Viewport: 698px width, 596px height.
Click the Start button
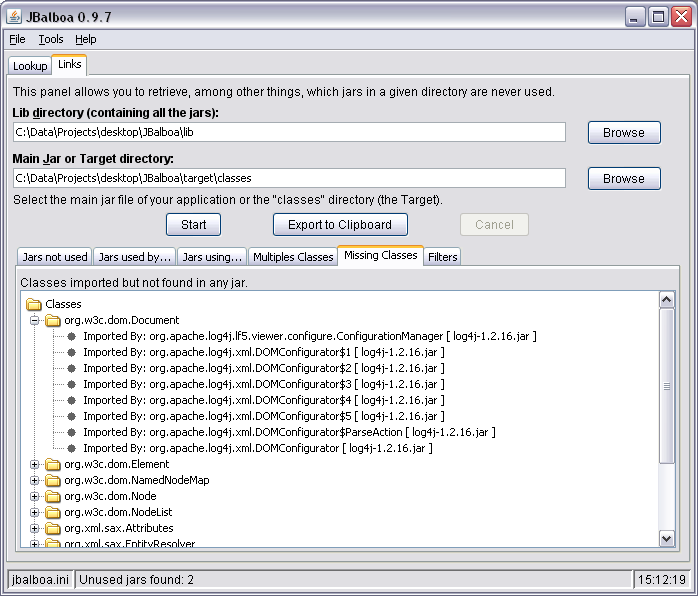(x=194, y=225)
